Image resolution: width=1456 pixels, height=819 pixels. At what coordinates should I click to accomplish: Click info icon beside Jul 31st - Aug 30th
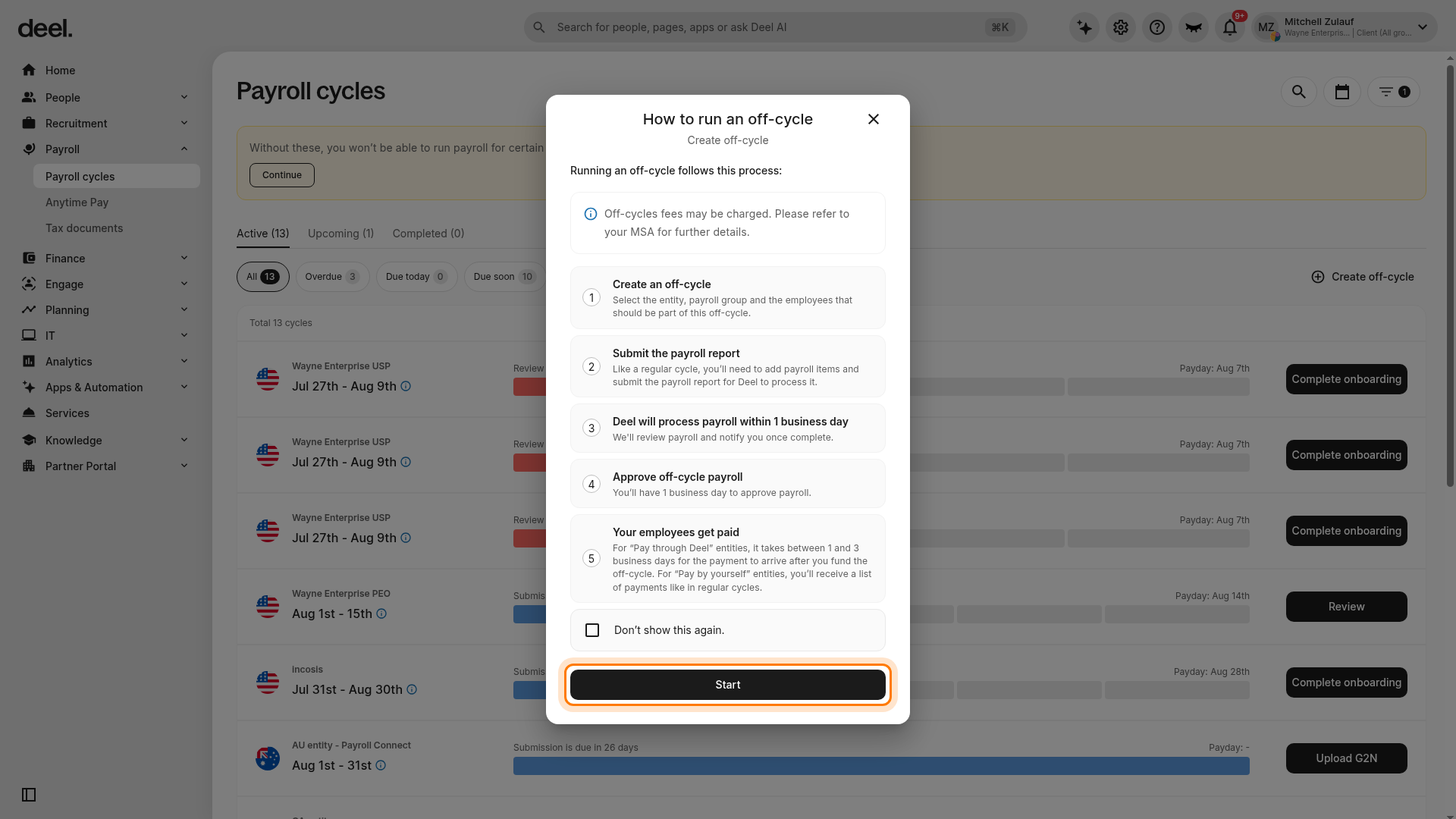click(412, 689)
